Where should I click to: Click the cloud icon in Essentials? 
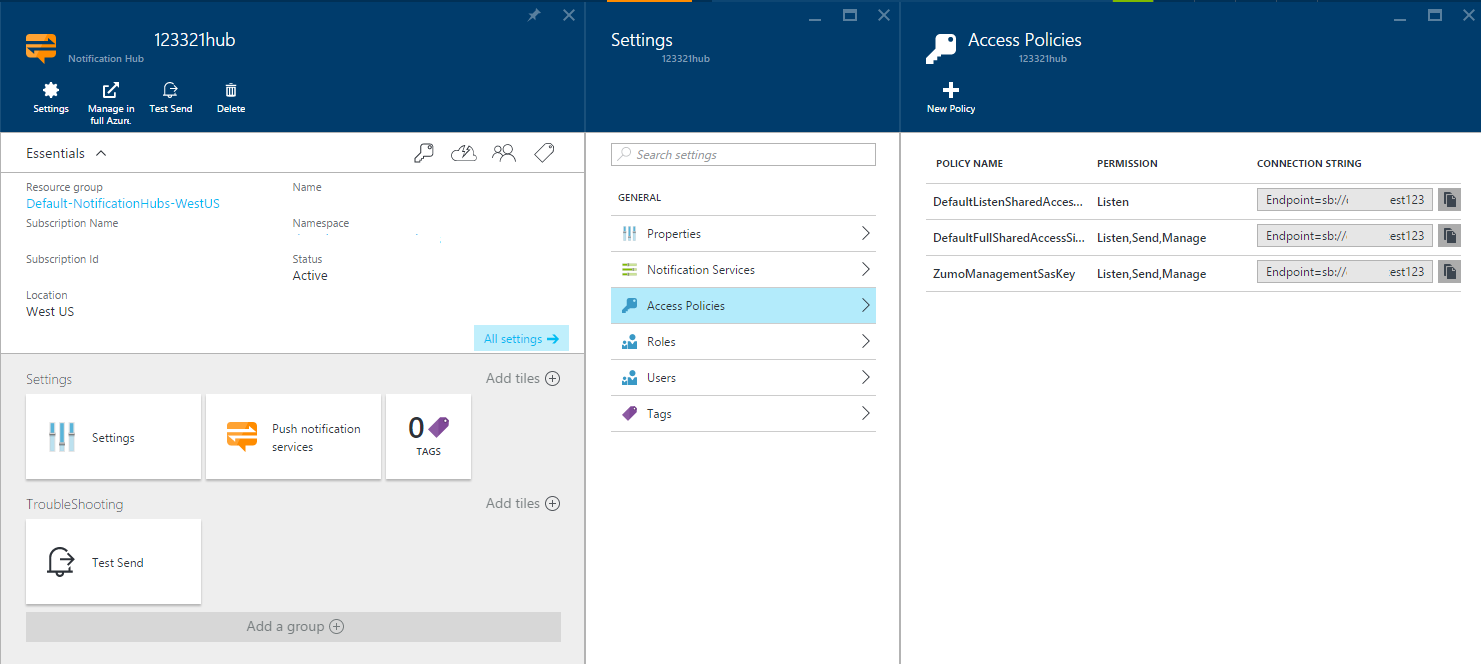point(463,152)
